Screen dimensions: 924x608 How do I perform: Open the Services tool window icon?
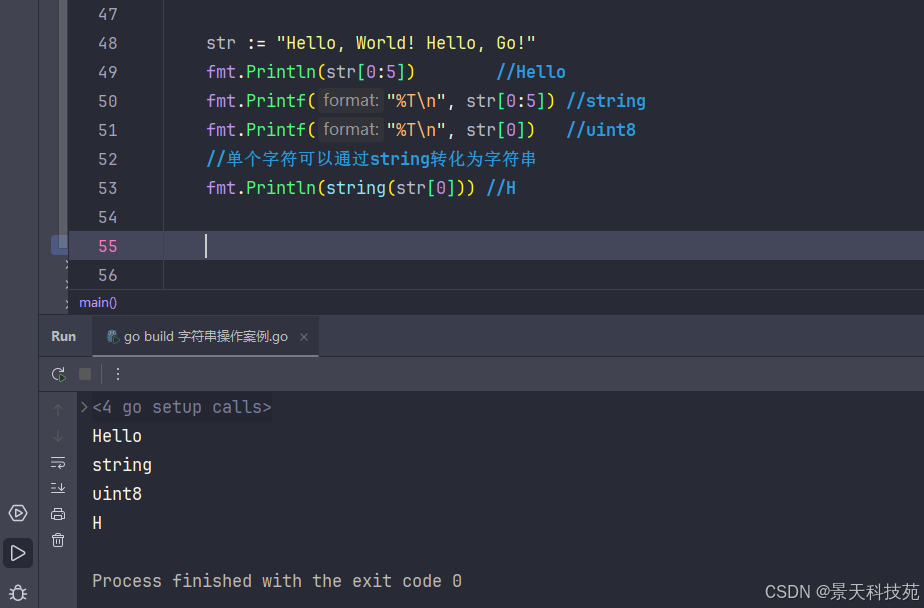18,513
